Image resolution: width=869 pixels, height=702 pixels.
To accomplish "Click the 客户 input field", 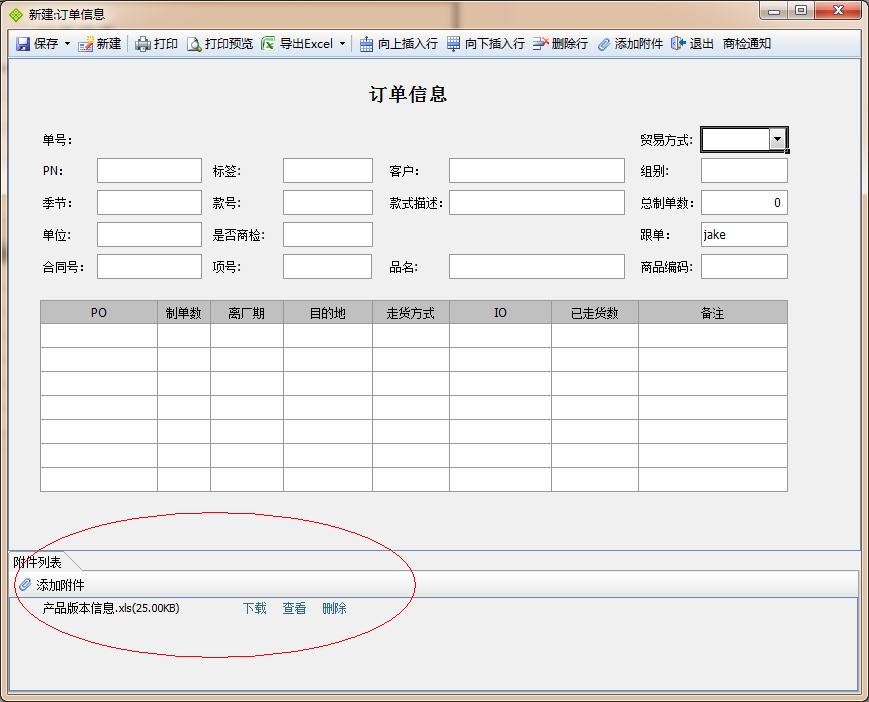I will [x=536, y=171].
